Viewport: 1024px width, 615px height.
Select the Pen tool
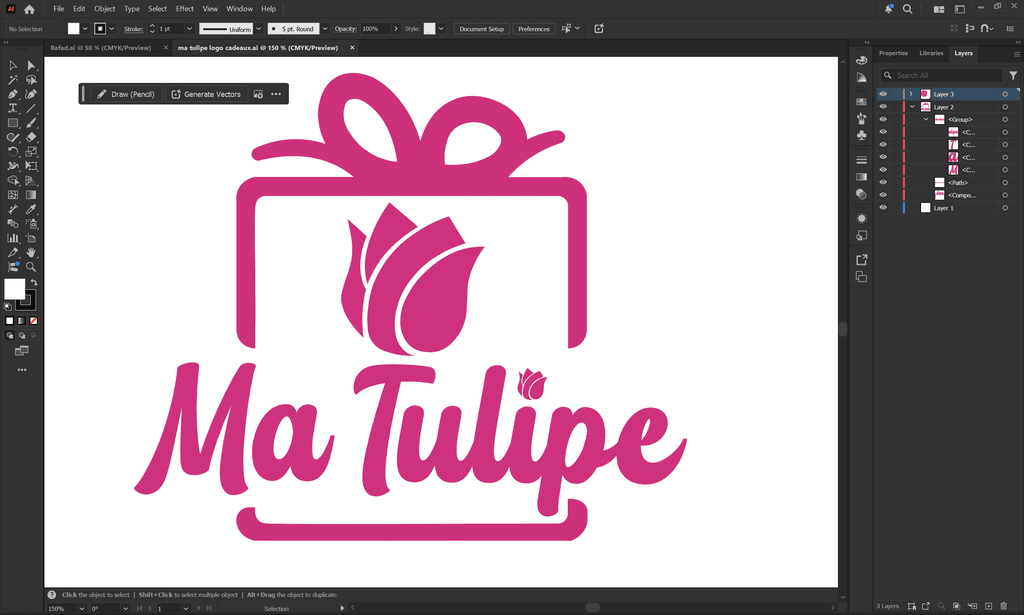coord(12,94)
